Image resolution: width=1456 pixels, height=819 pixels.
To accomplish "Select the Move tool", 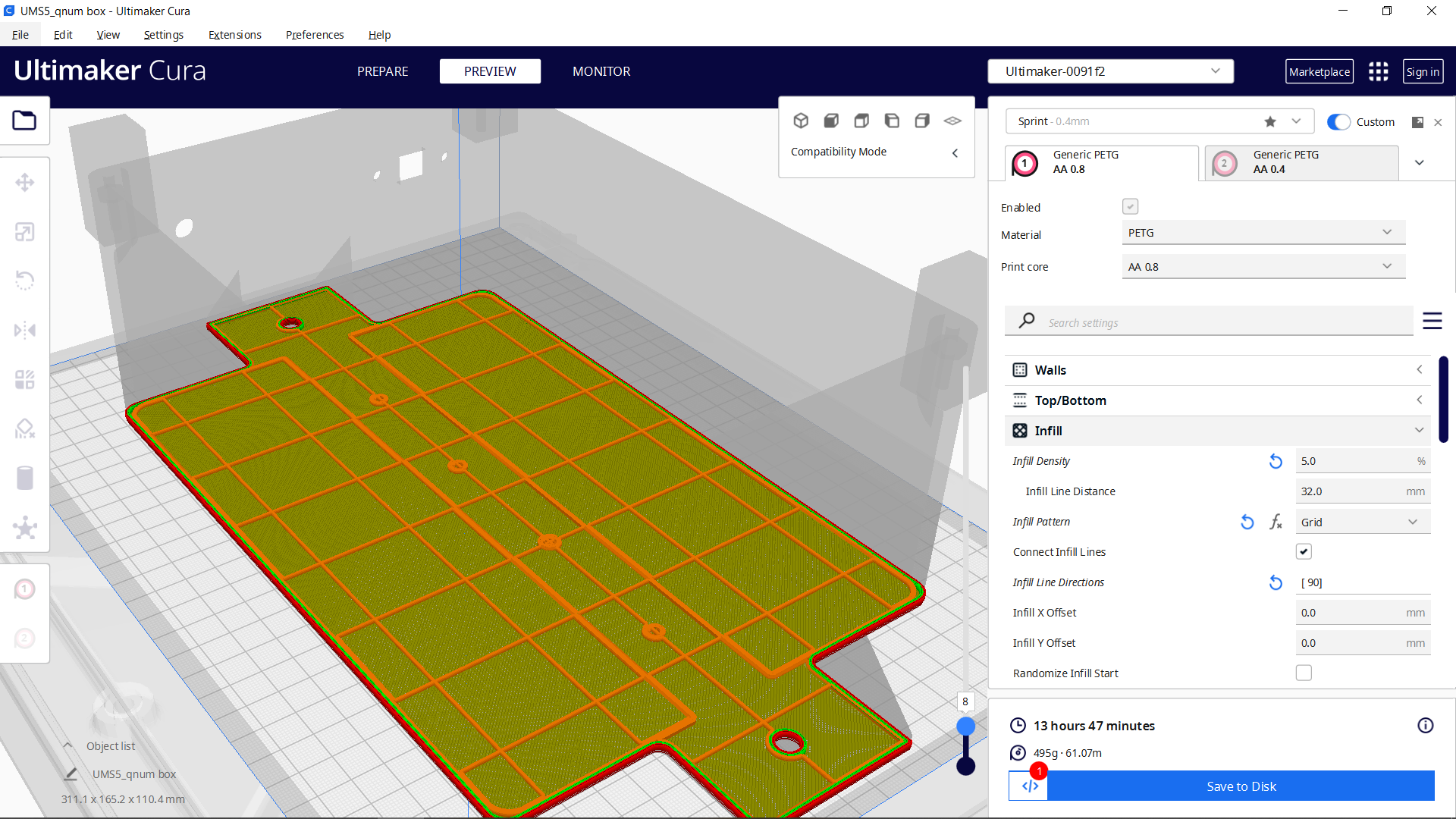I will [x=25, y=182].
